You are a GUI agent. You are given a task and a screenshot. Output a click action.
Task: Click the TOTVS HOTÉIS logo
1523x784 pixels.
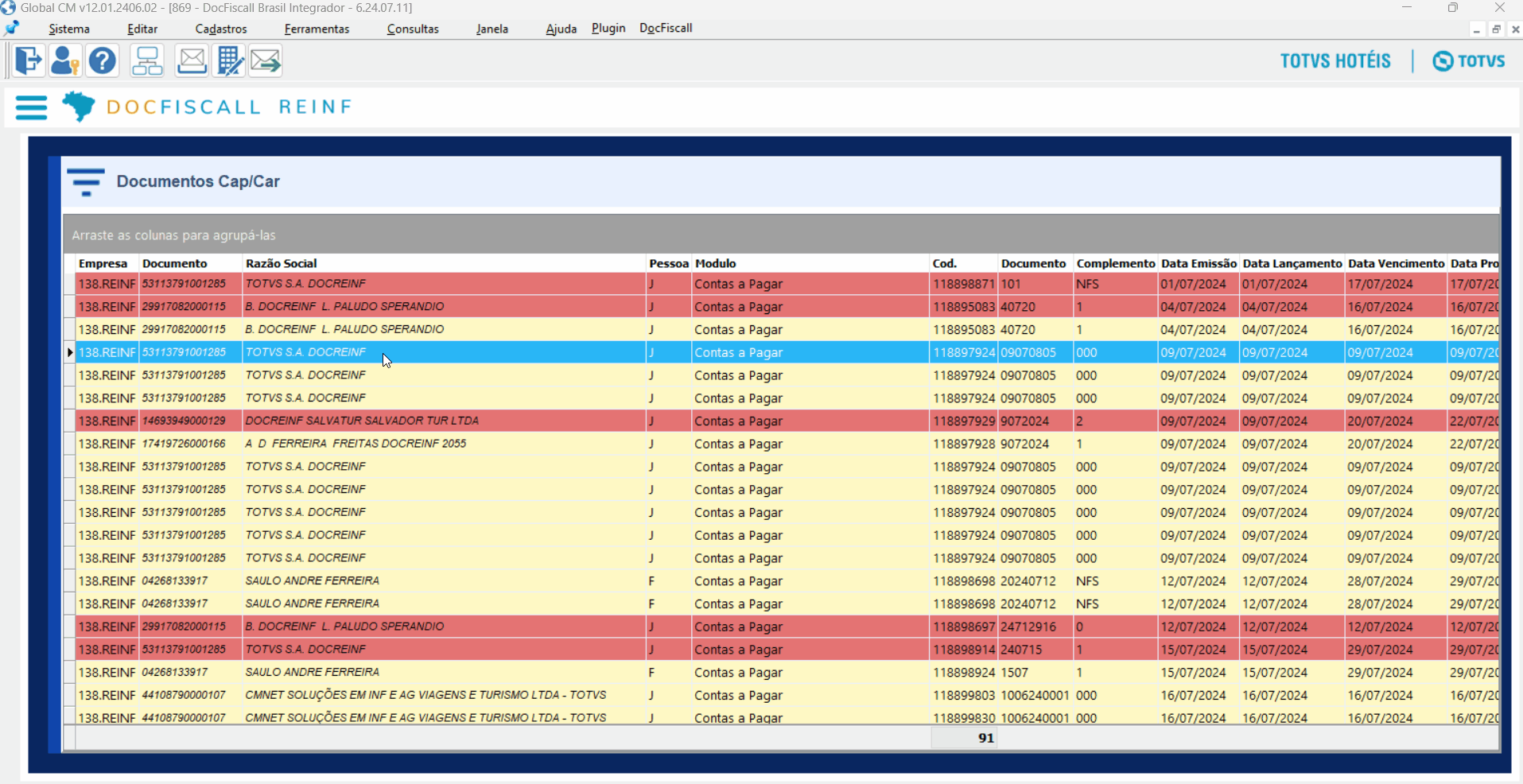(1335, 61)
